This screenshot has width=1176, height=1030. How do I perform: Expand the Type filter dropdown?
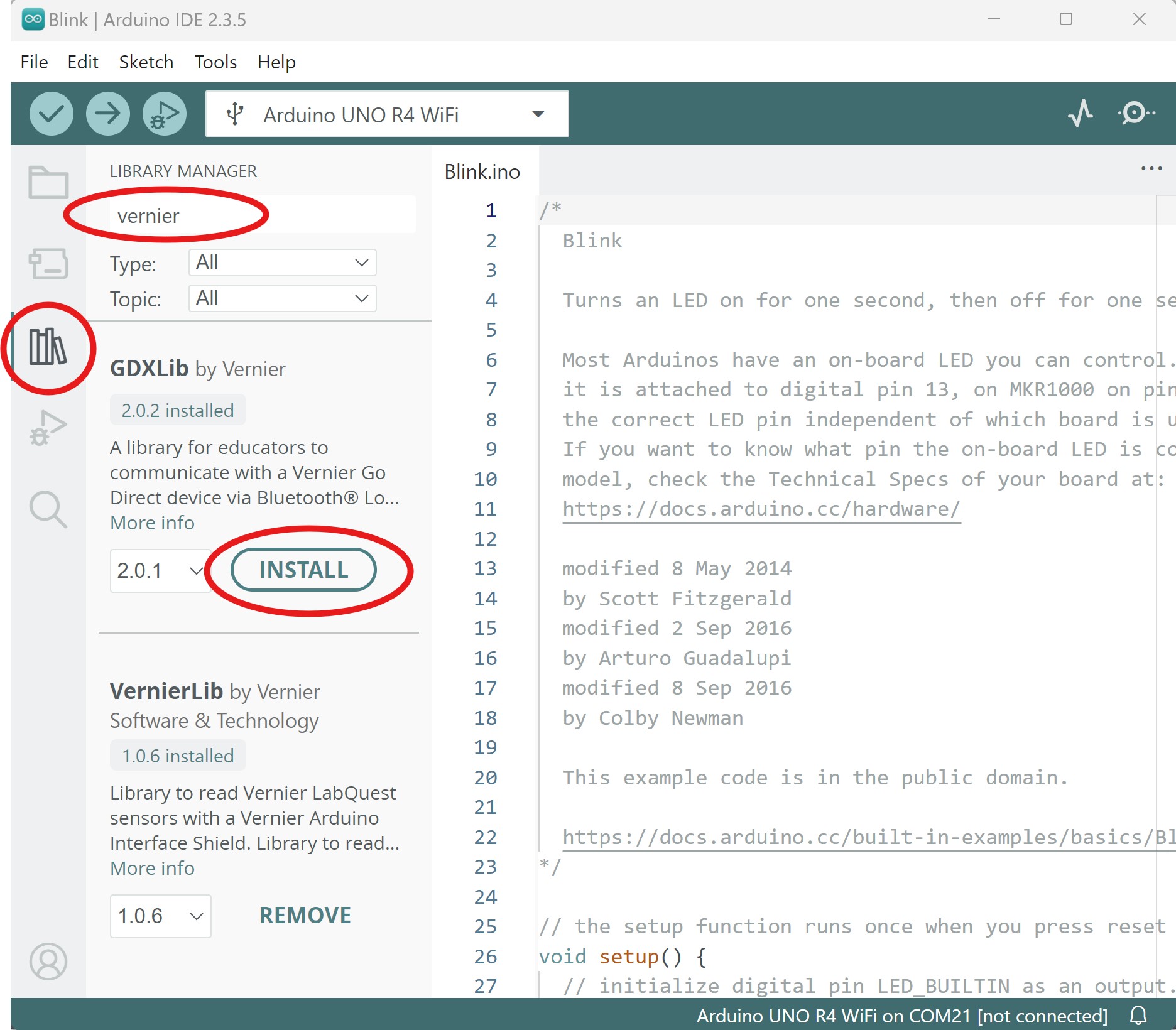(x=282, y=263)
